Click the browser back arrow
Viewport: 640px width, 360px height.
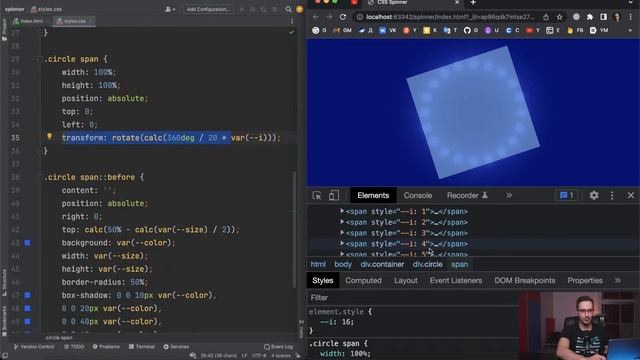point(316,17)
